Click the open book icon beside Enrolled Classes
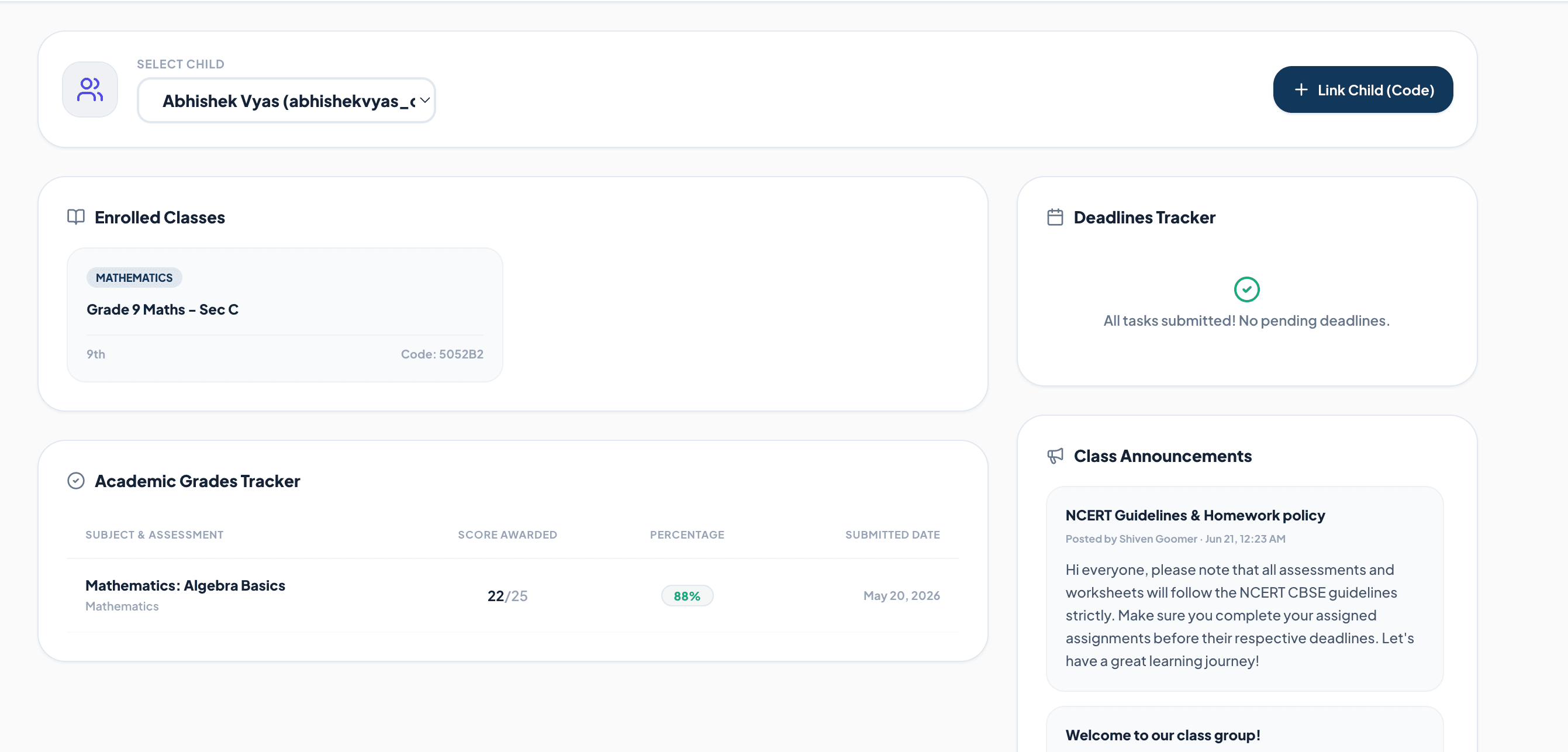 pos(76,217)
